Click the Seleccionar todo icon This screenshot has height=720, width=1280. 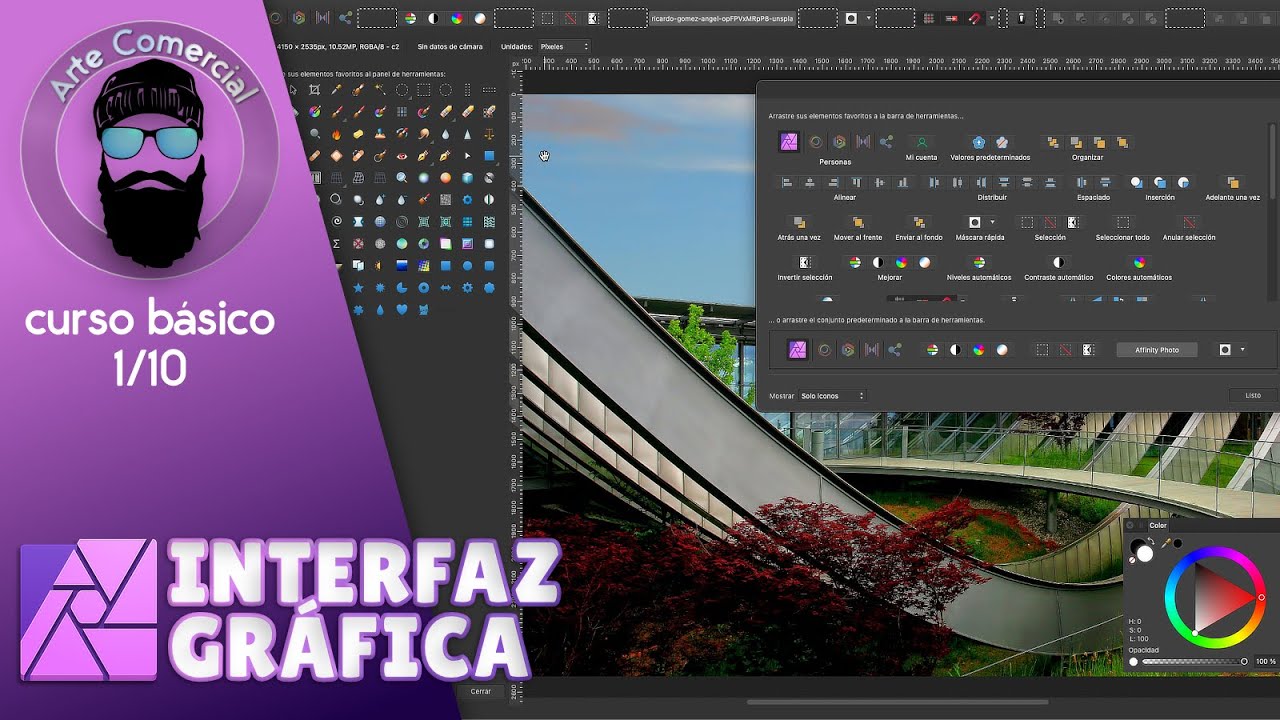[x=1123, y=222]
